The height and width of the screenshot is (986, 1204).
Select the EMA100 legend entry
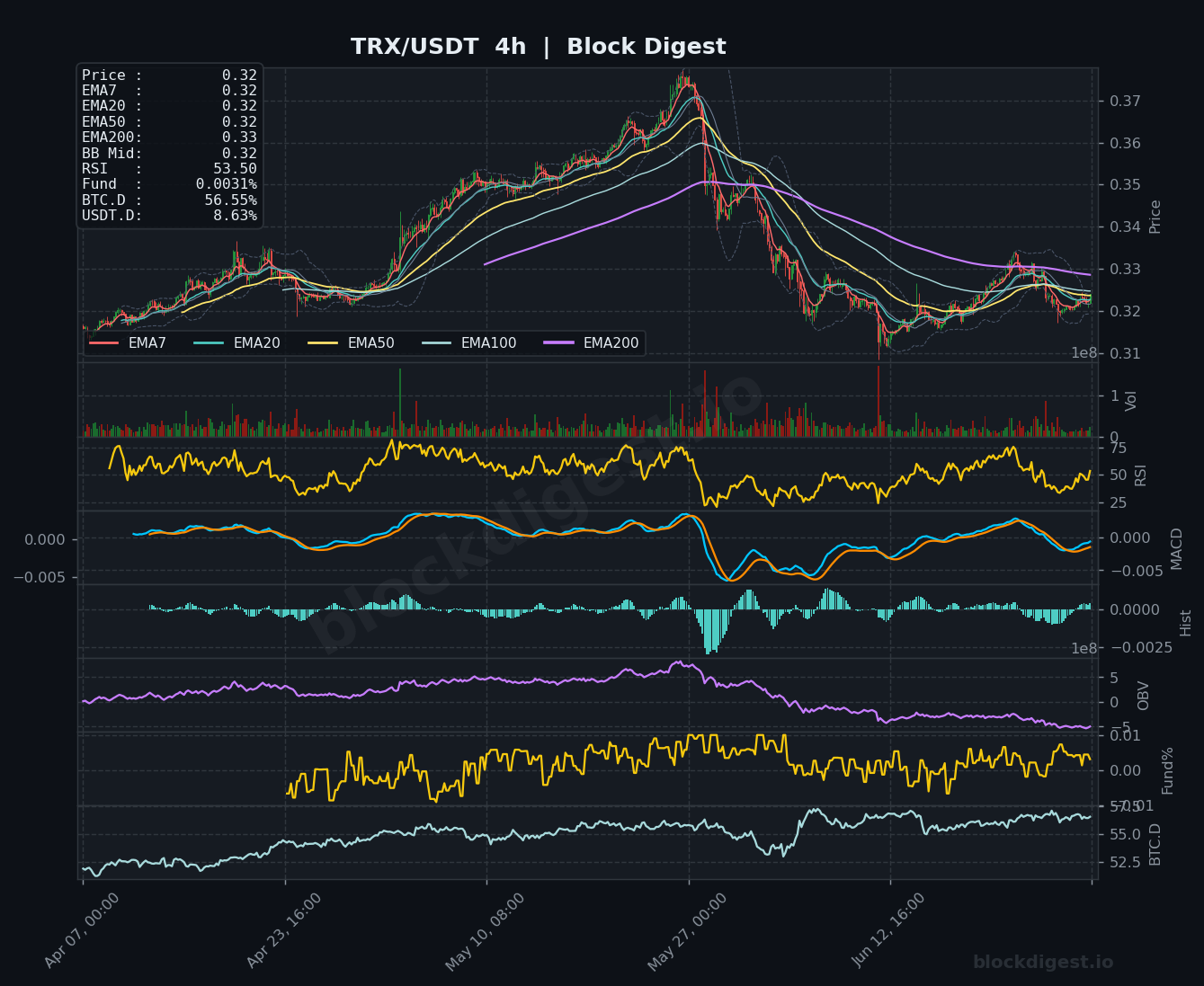pos(468,342)
